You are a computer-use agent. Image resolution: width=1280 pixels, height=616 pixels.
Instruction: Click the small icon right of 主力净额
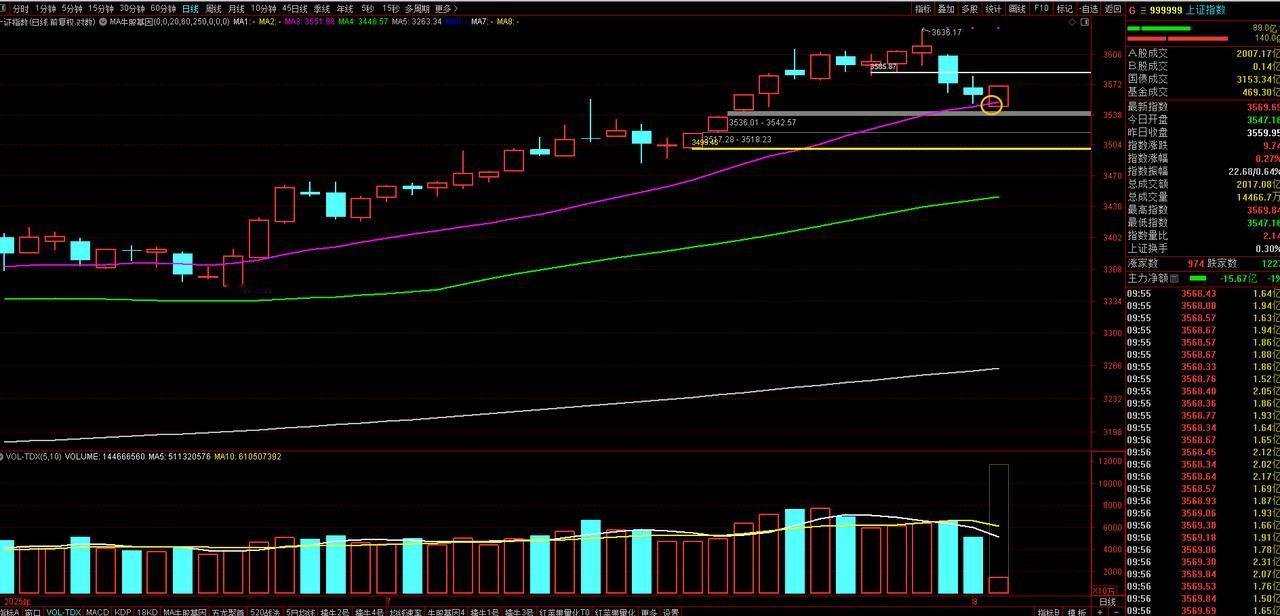click(1175, 278)
